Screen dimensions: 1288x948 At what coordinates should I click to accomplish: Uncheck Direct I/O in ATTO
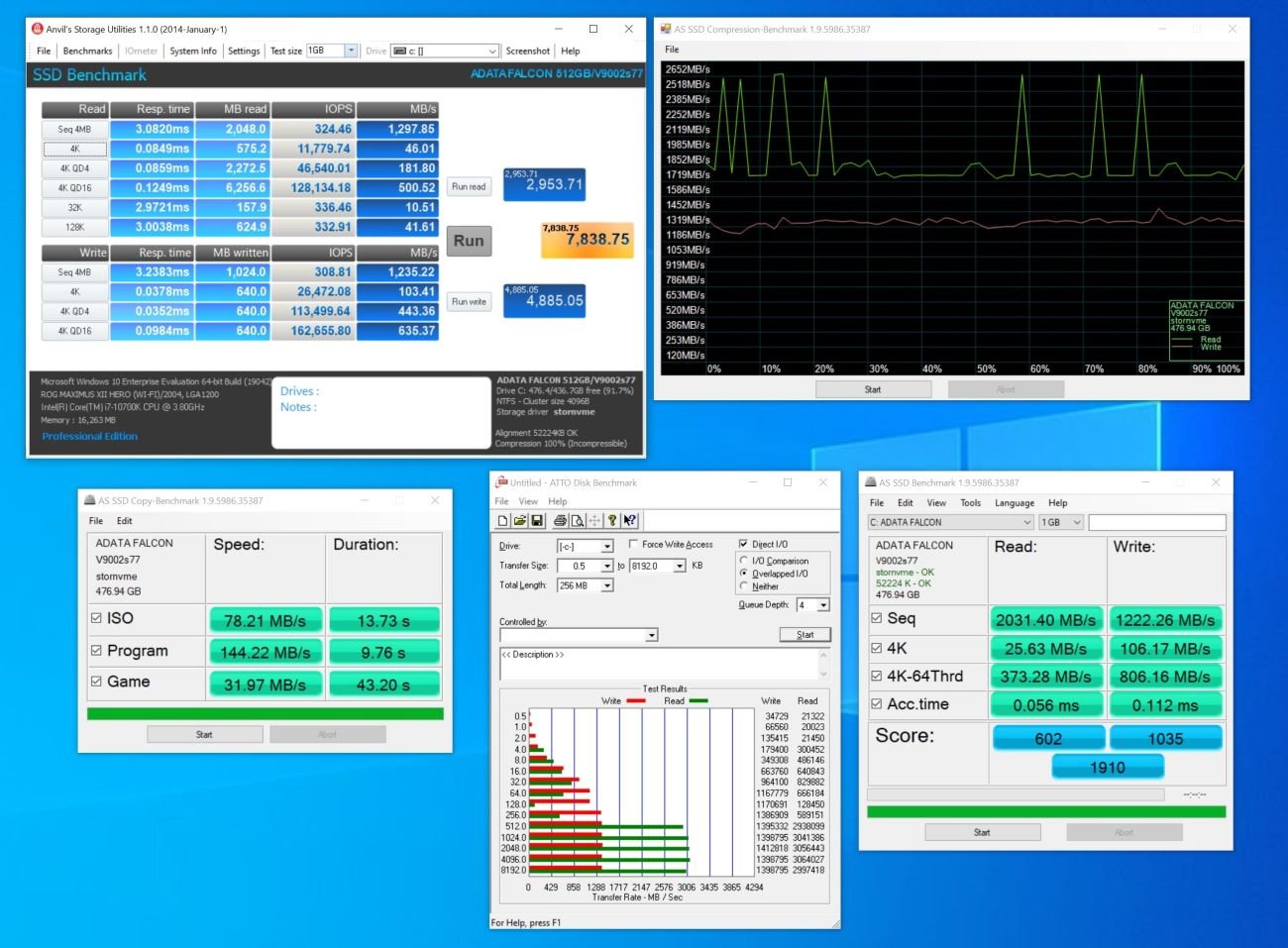pyautogui.click(x=743, y=544)
